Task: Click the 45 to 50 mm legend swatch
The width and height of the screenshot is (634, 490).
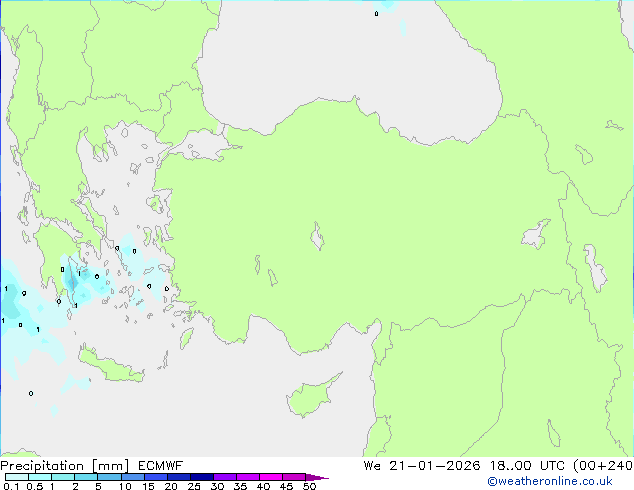Action: point(294,477)
